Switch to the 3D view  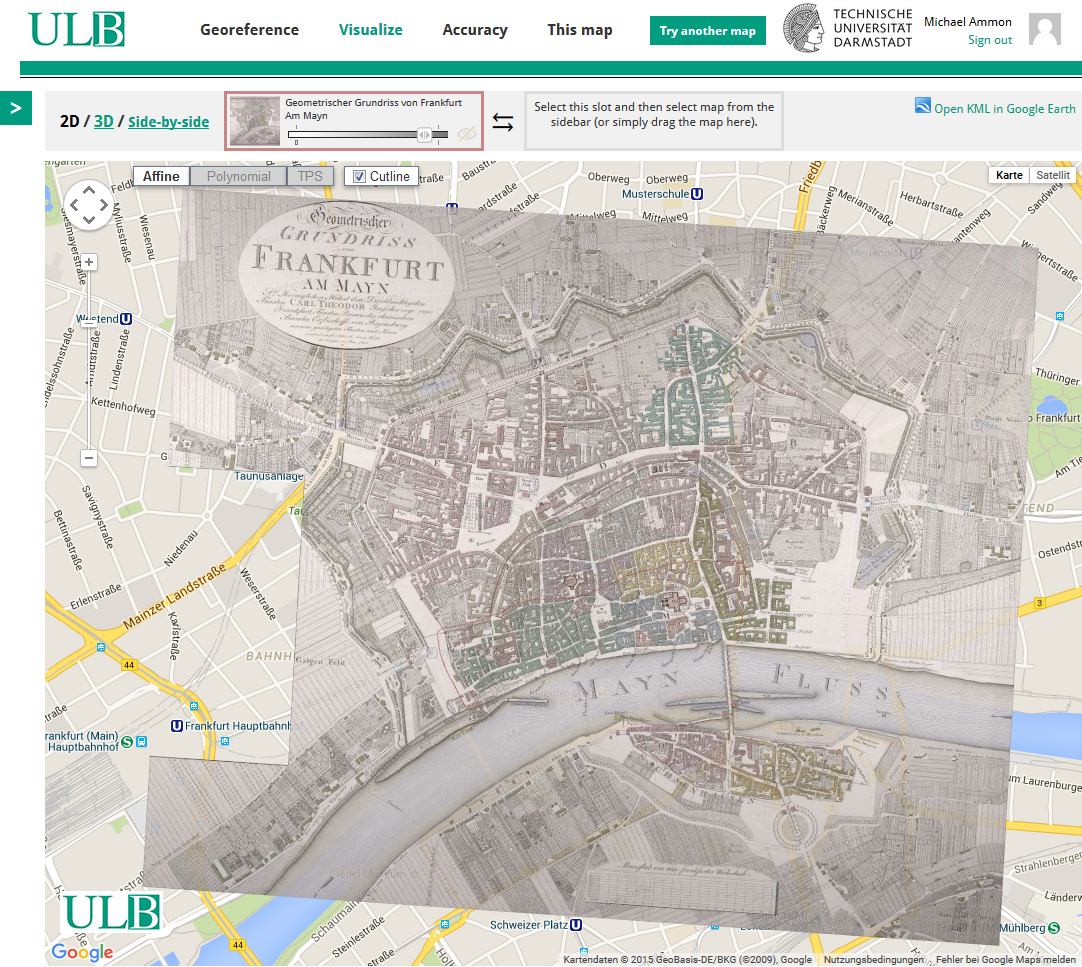point(104,121)
